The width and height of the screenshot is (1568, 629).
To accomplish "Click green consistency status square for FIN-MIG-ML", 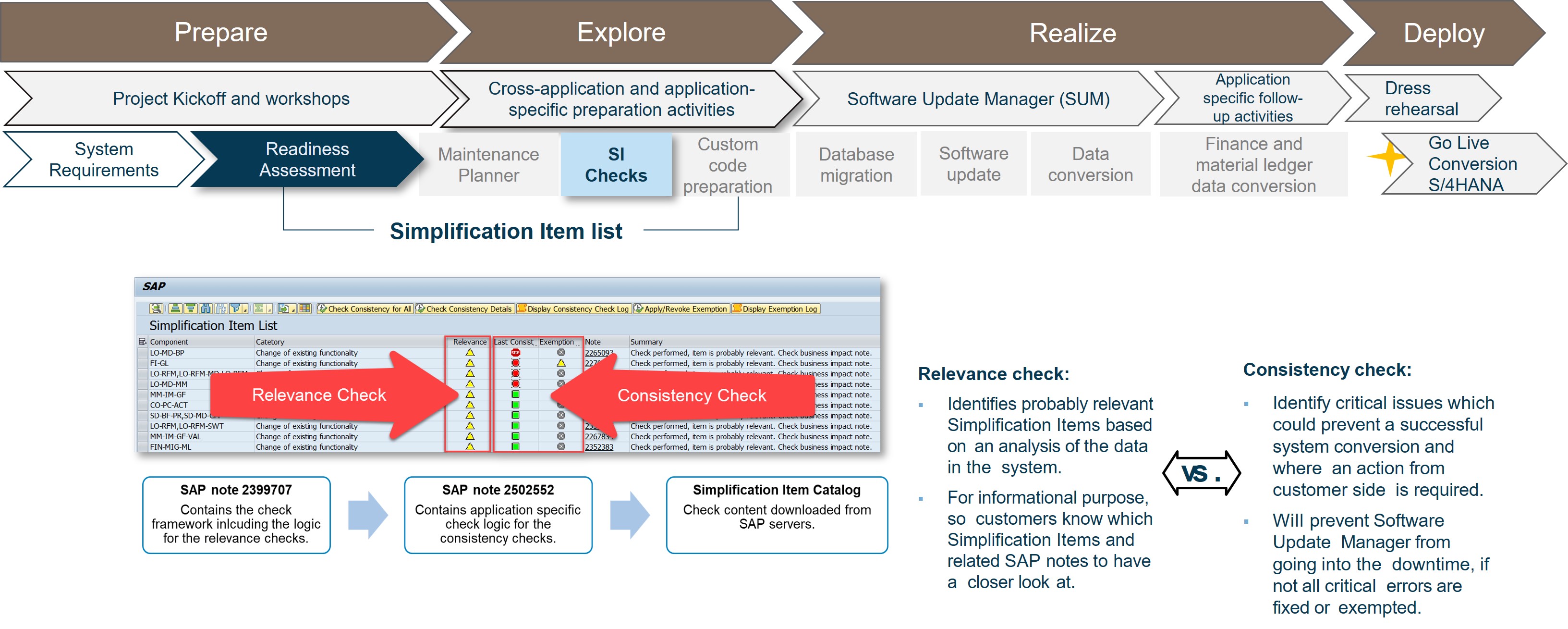I will click(x=516, y=447).
